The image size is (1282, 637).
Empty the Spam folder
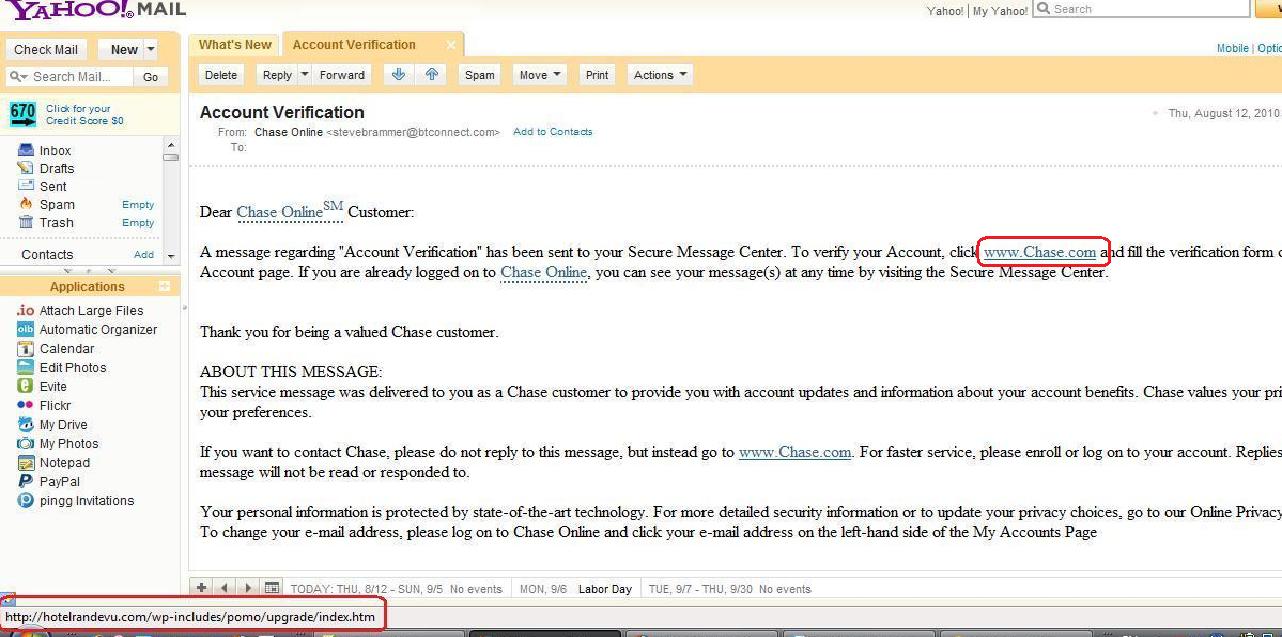[138, 205]
